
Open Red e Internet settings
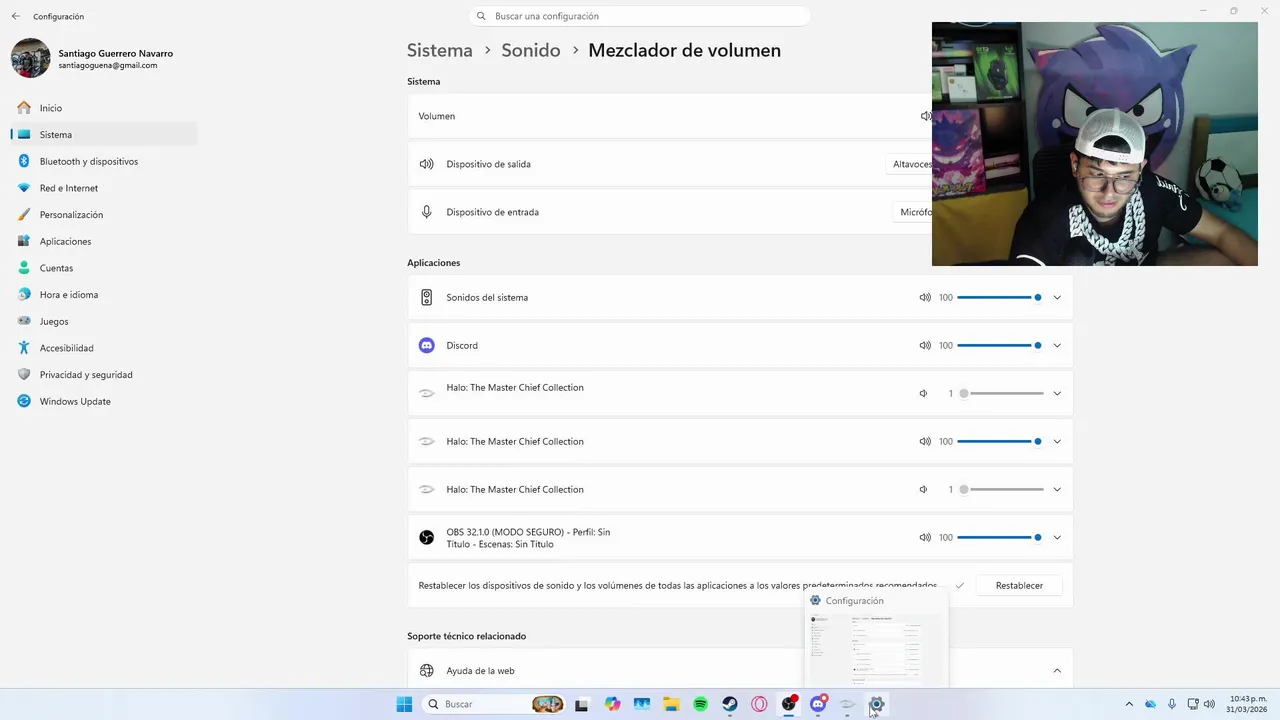pos(104,188)
